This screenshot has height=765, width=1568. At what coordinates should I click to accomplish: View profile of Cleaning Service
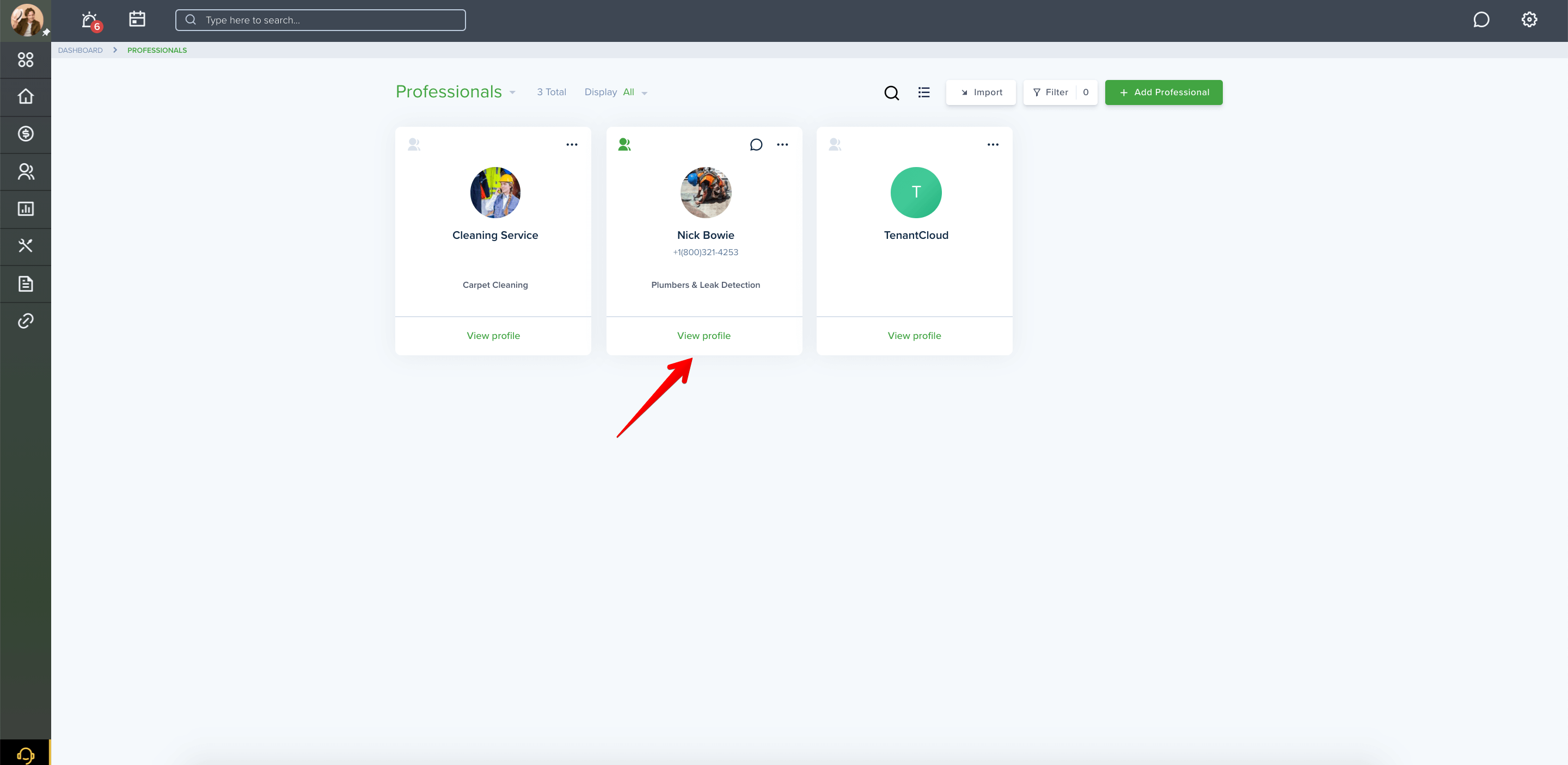[493, 336]
